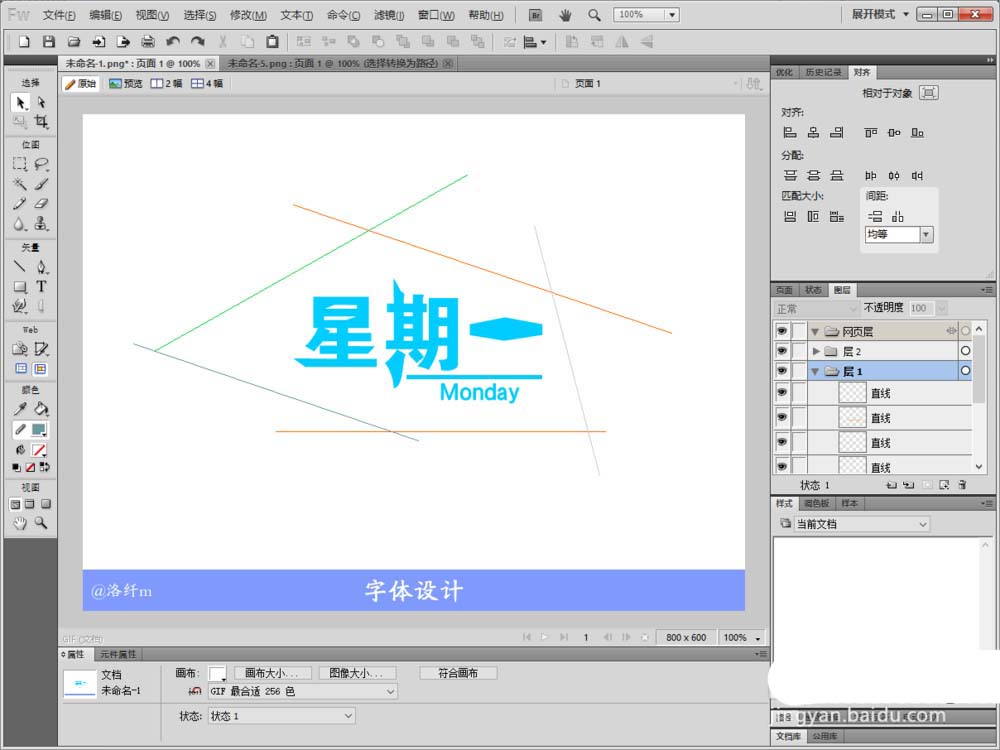The height and width of the screenshot is (750, 1000).
Task: Select the Zoom magnifier in view tools
Action: [41, 523]
